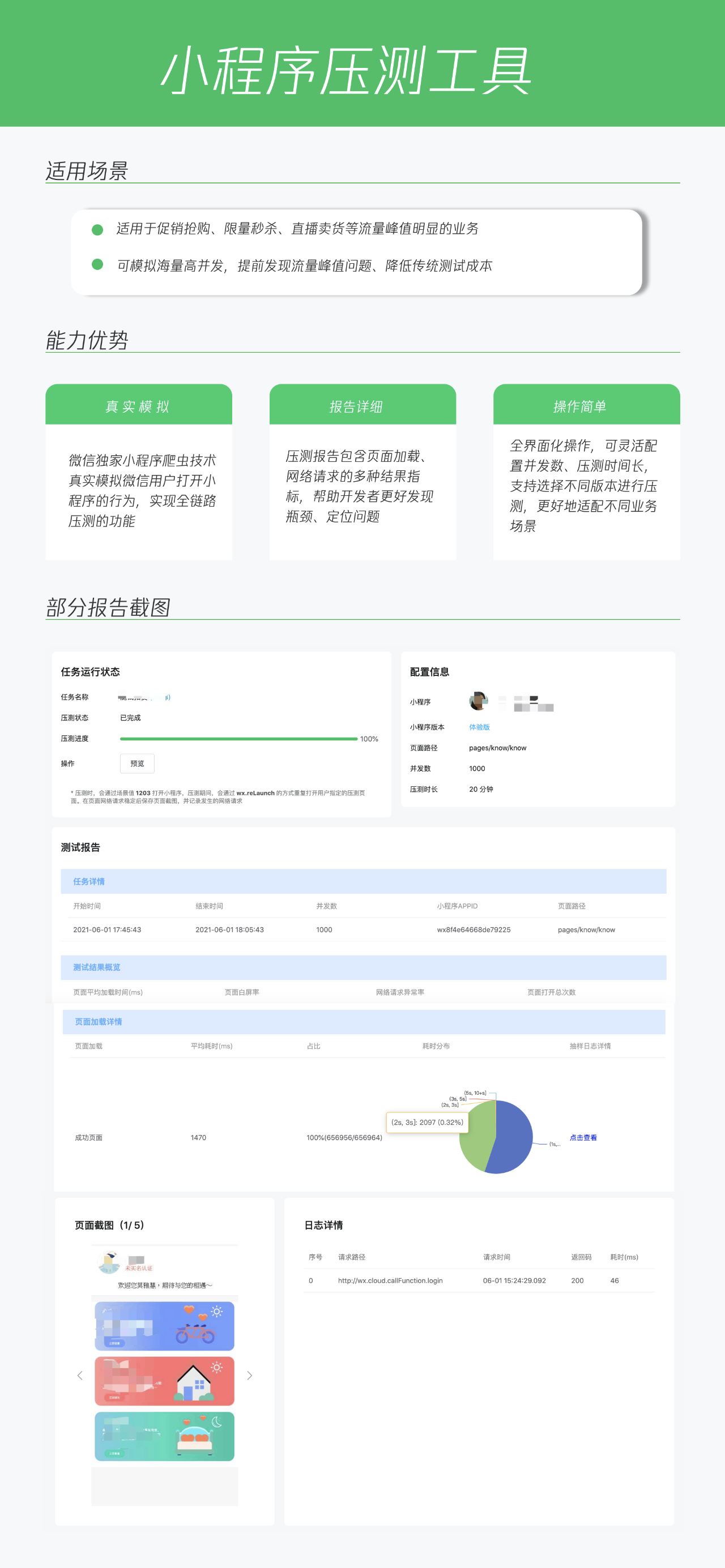The width and height of the screenshot is (725, 1568).
Task: Go to previous page screenshot arrow
Action: (80, 1375)
